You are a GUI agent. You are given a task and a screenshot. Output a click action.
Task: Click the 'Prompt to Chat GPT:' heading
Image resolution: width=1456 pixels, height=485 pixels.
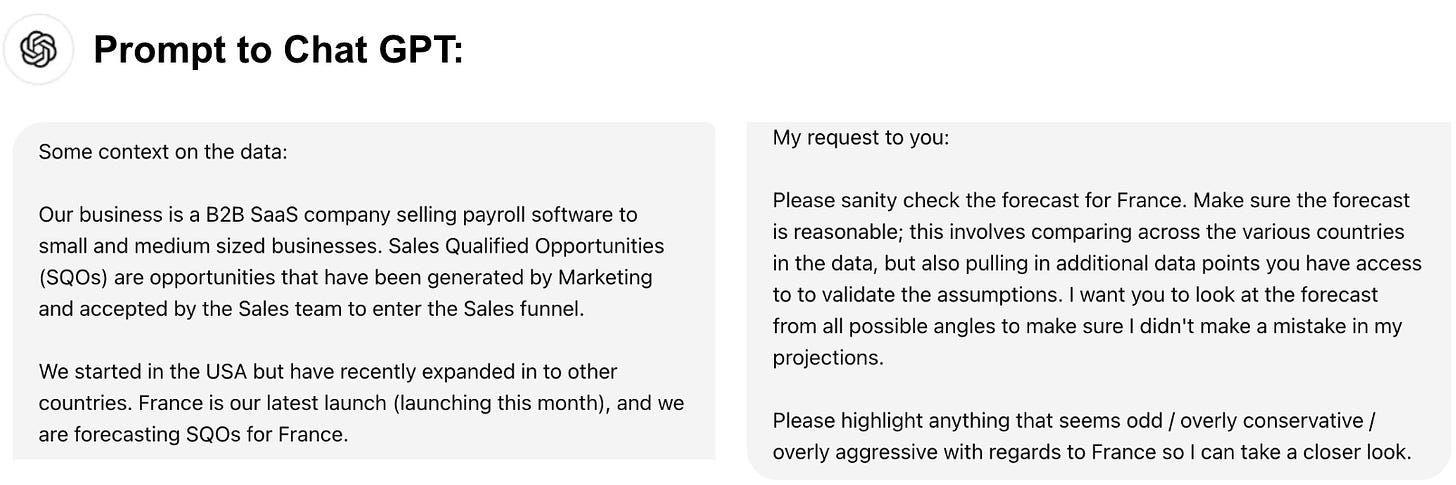278,48
